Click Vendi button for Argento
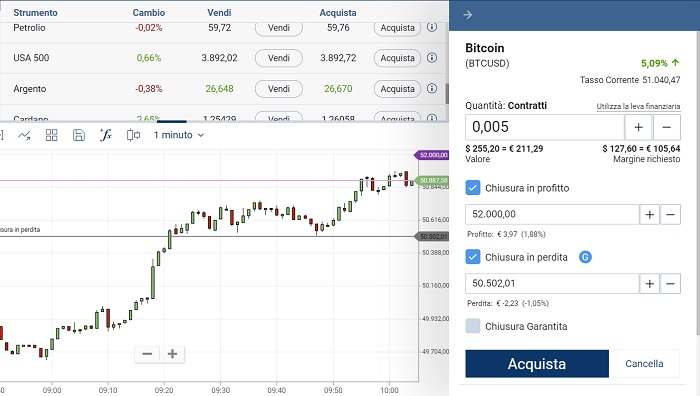The height and width of the screenshot is (396, 700). pyautogui.click(x=279, y=89)
